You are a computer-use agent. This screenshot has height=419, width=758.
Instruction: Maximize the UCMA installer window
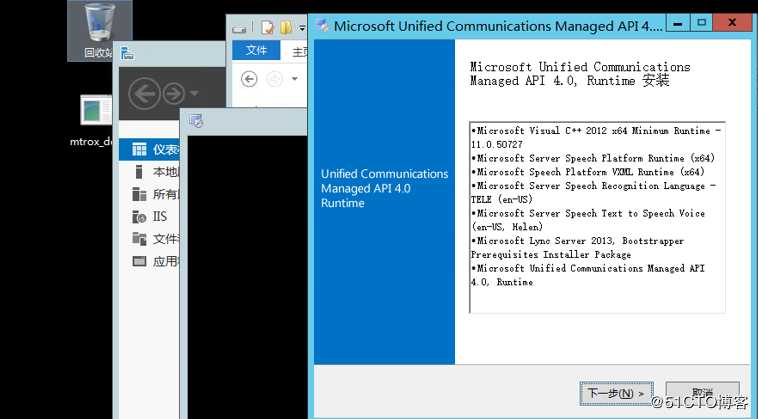coord(701,23)
